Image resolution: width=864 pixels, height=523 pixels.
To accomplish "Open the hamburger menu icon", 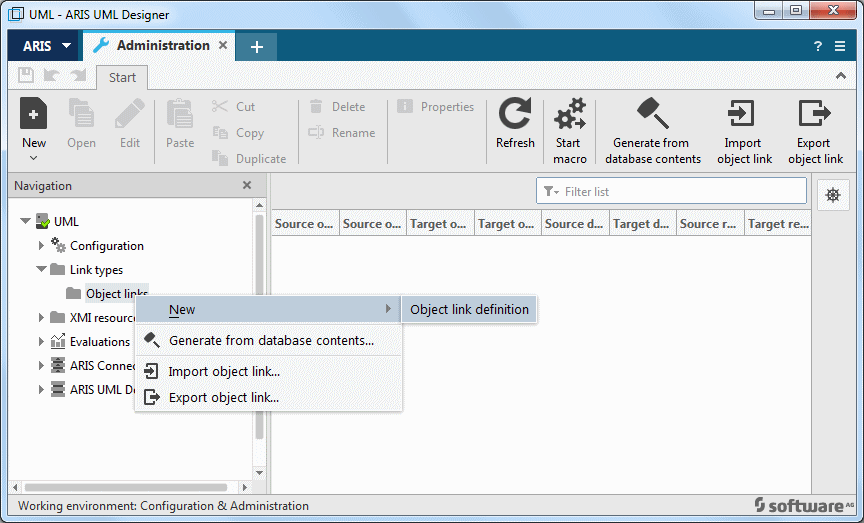I will [840, 46].
